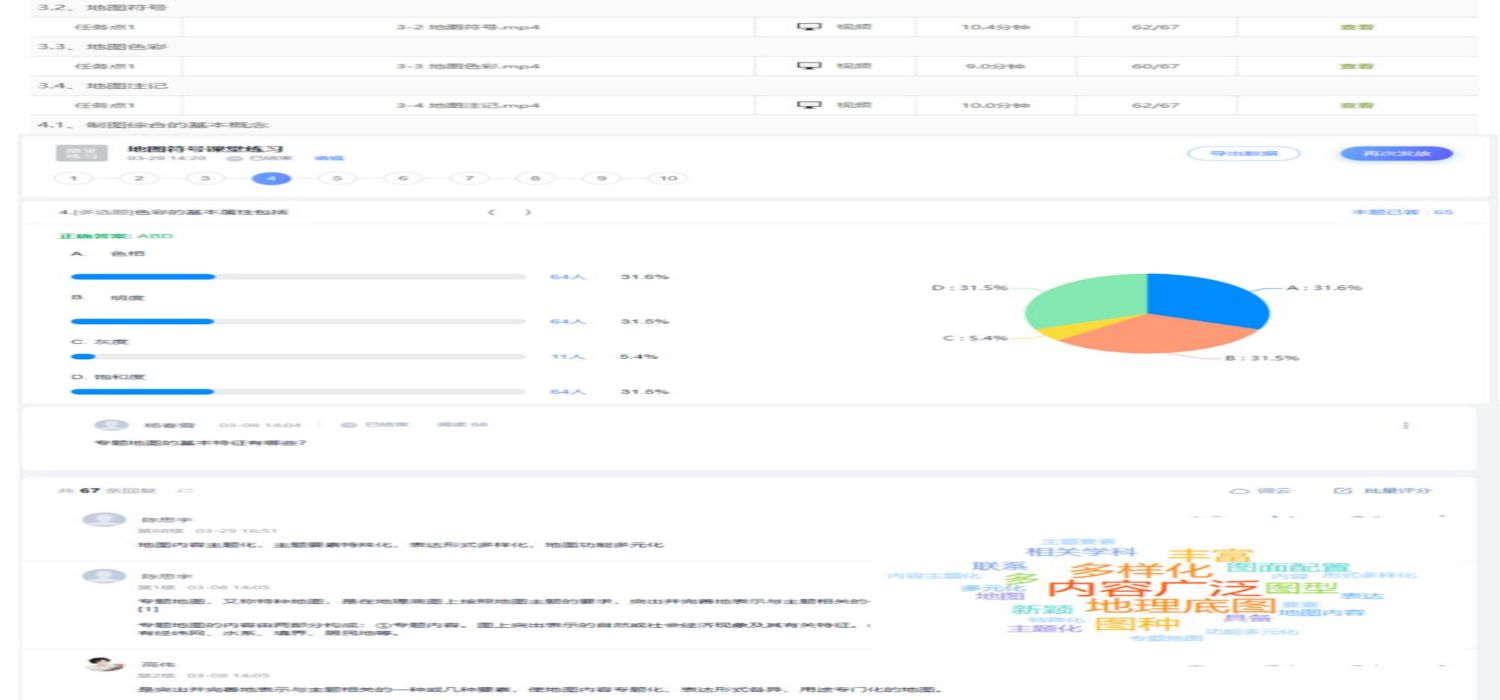This screenshot has width=1500, height=700.
Task: Click the 11人 count for option C 灰度
Action: 560,357
